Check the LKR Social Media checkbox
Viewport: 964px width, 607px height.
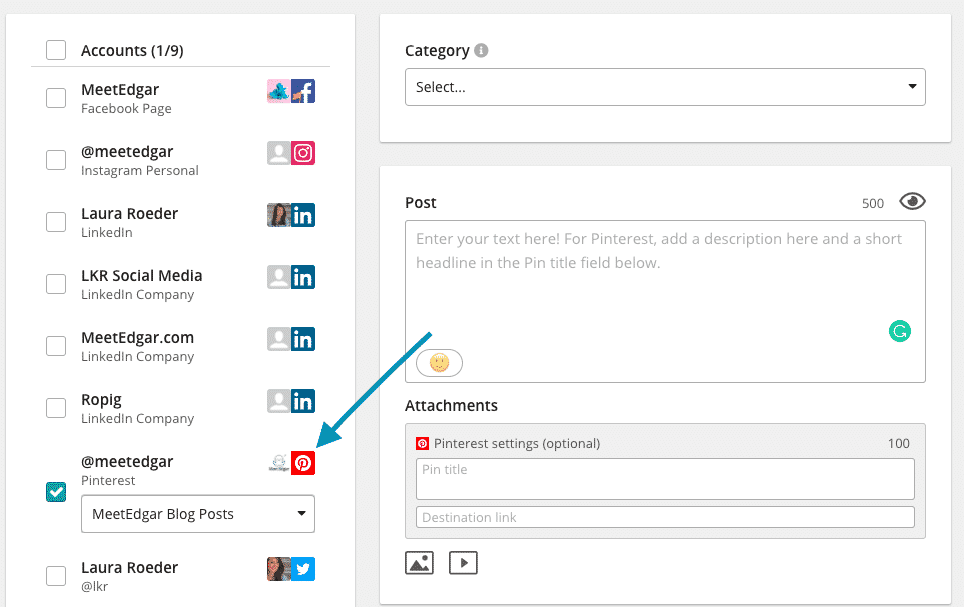pyautogui.click(x=56, y=284)
